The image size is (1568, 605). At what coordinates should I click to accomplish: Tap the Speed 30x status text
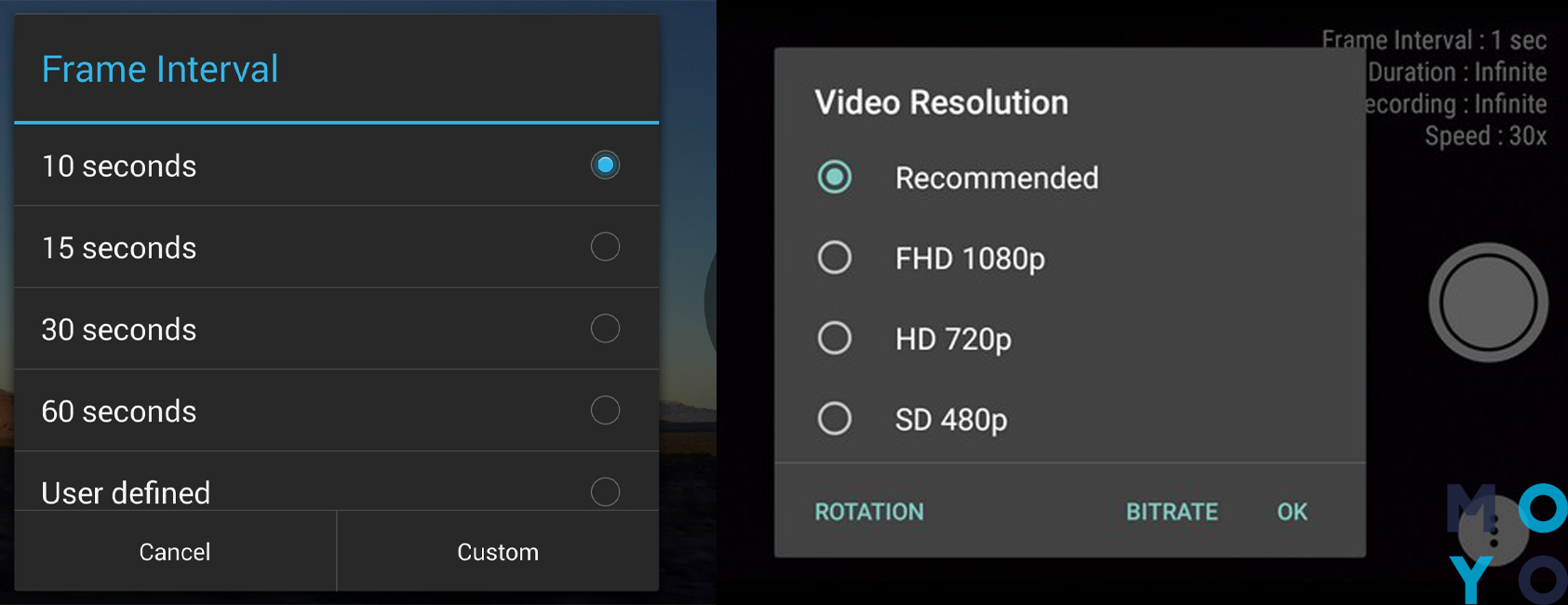coord(1486,136)
